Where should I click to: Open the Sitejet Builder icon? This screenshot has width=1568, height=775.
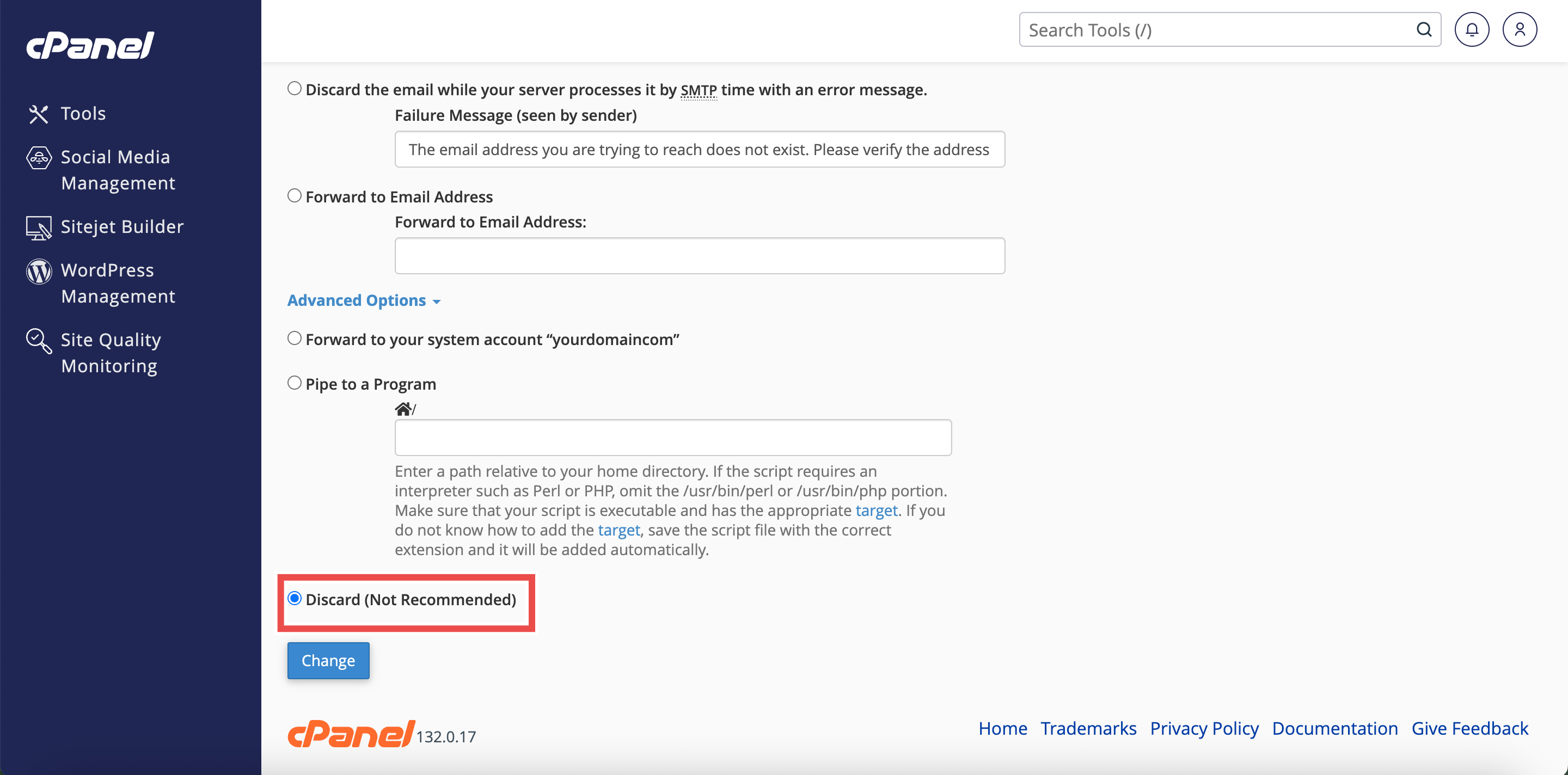38,227
